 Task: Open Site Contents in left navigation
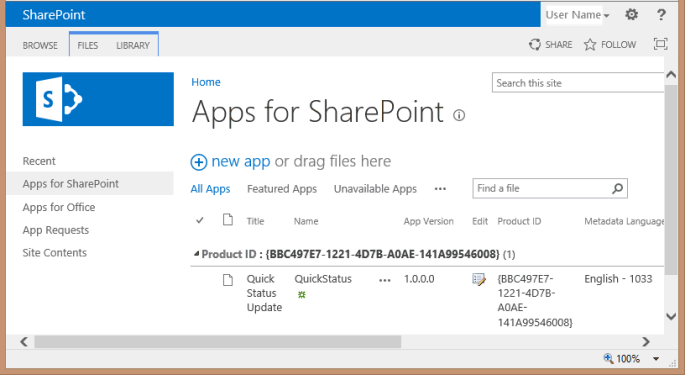coord(55,253)
